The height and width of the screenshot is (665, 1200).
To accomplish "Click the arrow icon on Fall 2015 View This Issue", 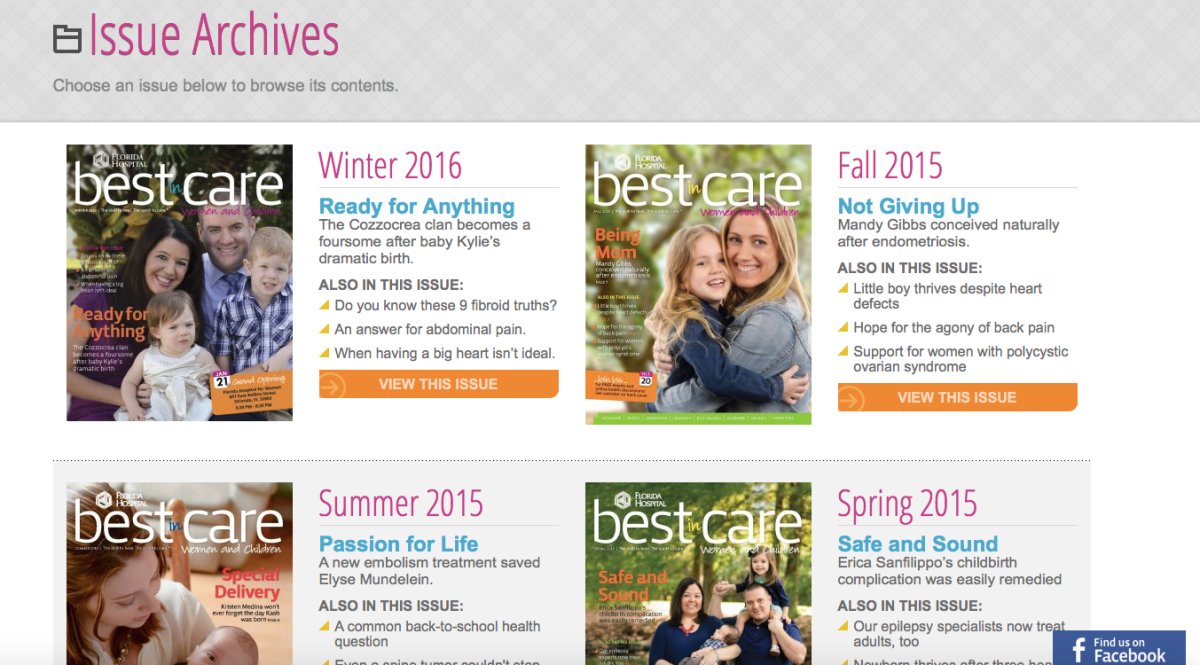I will pyautogui.click(x=852, y=398).
